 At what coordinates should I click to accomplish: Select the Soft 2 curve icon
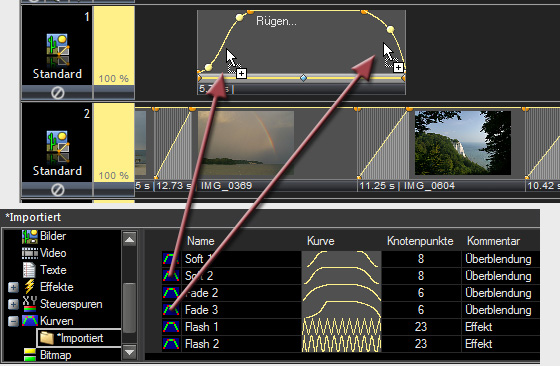[x=171, y=276]
